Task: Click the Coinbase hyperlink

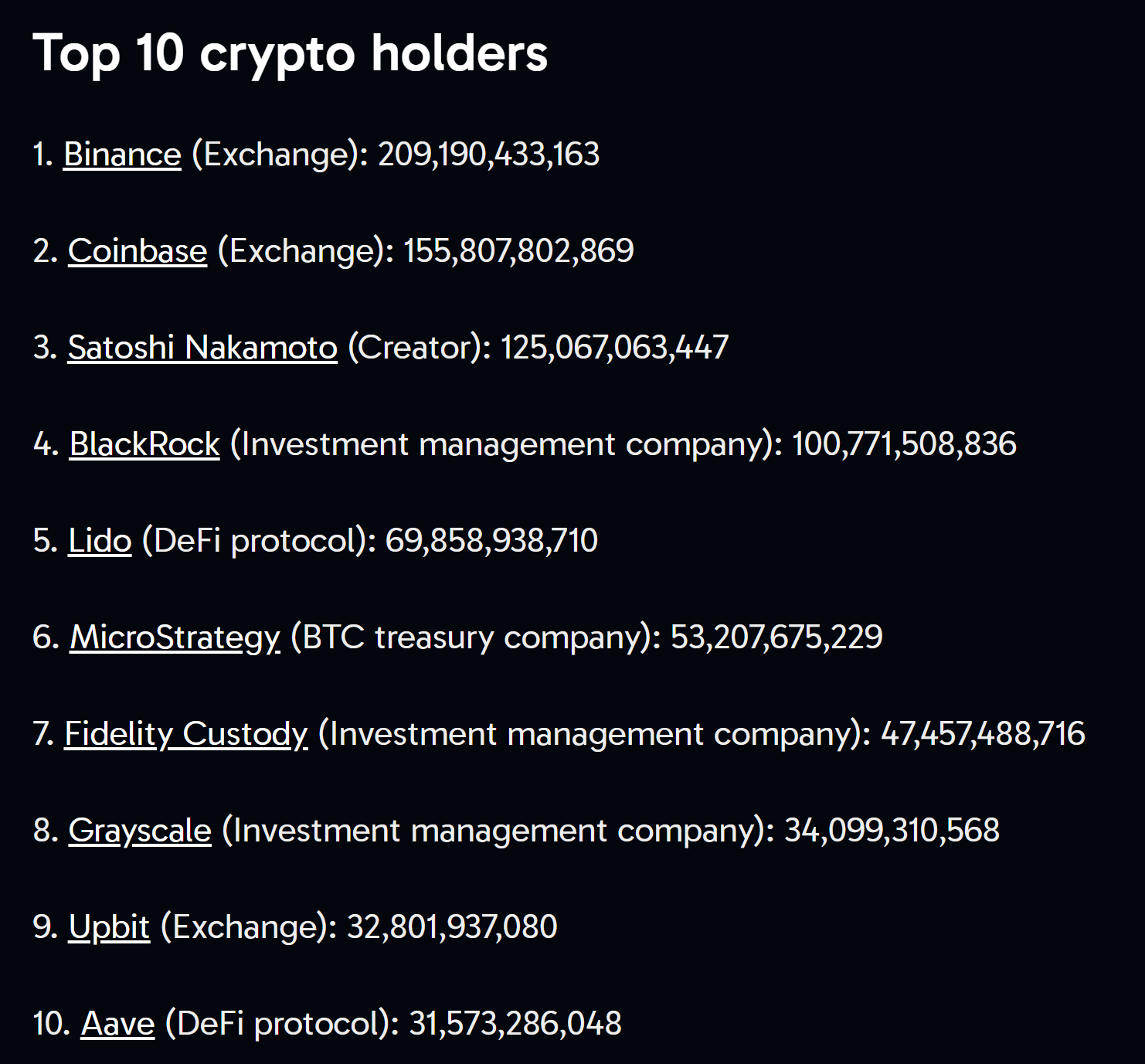Action: coord(138,251)
